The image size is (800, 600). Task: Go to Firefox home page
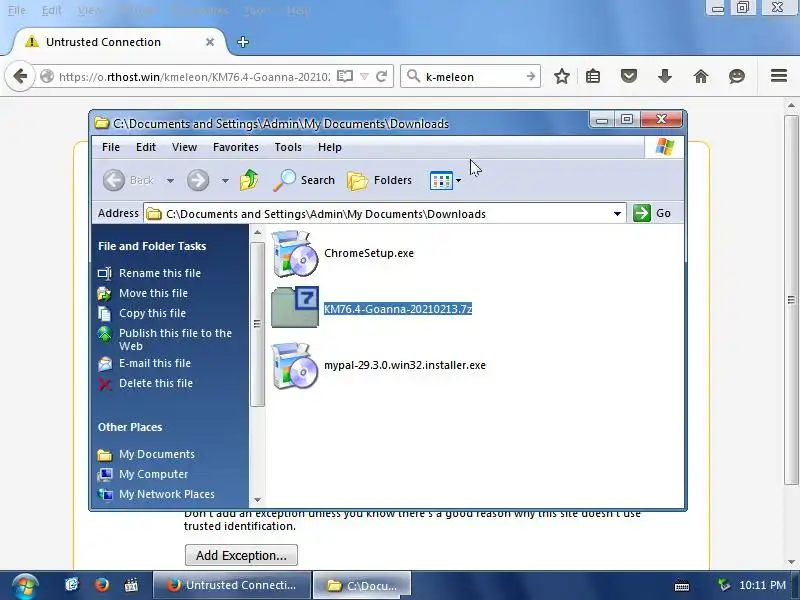click(701, 77)
